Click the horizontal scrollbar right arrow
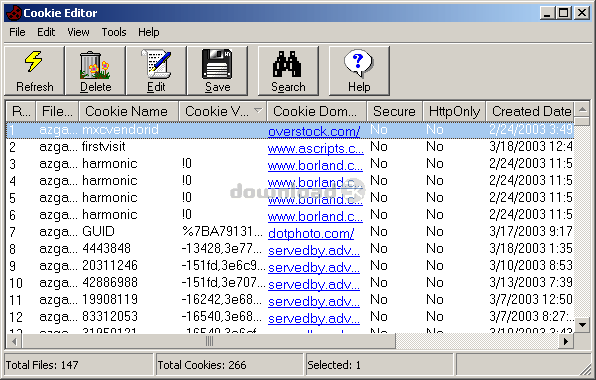596x380 pixels. [x=566, y=341]
